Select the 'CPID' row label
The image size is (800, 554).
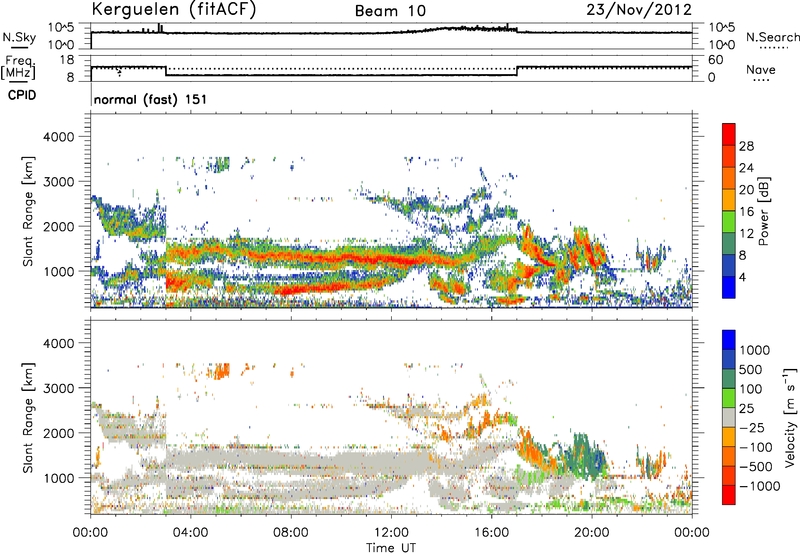pyautogui.click(x=22, y=95)
